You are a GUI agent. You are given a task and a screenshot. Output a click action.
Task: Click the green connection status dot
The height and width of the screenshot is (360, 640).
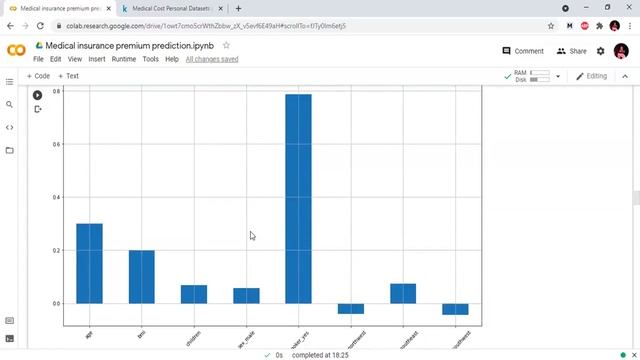point(623,355)
